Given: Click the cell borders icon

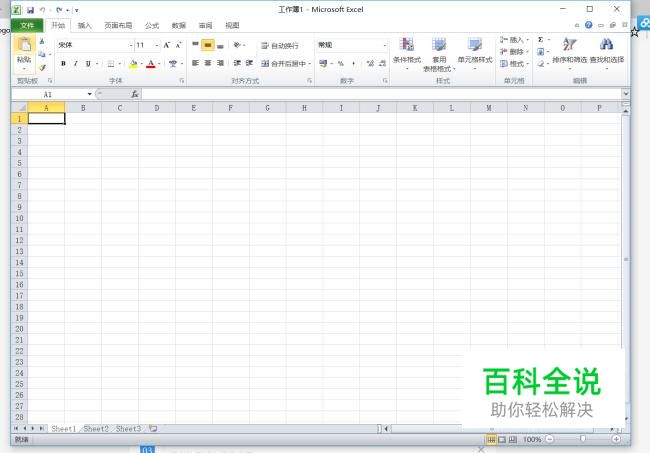Looking at the screenshot, I should [x=111, y=63].
